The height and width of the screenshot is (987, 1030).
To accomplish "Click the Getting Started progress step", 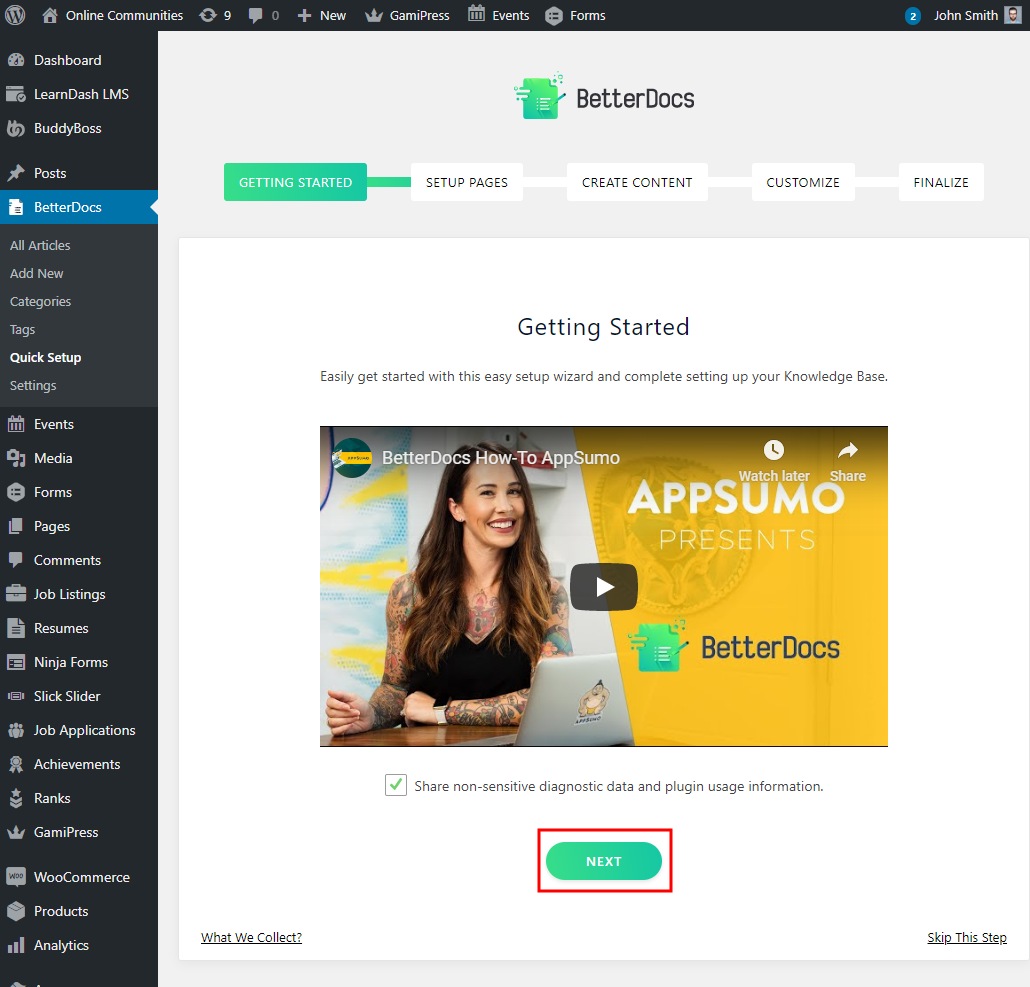I will [295, 182].
